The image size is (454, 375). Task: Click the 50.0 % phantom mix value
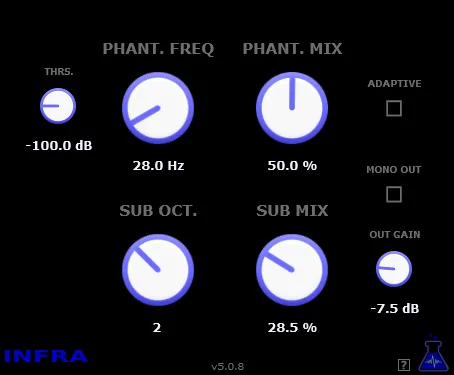tap(292, 165)
